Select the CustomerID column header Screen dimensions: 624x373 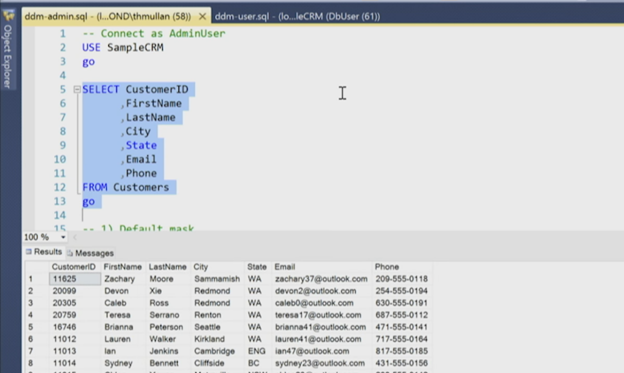(x=74, y=267)
